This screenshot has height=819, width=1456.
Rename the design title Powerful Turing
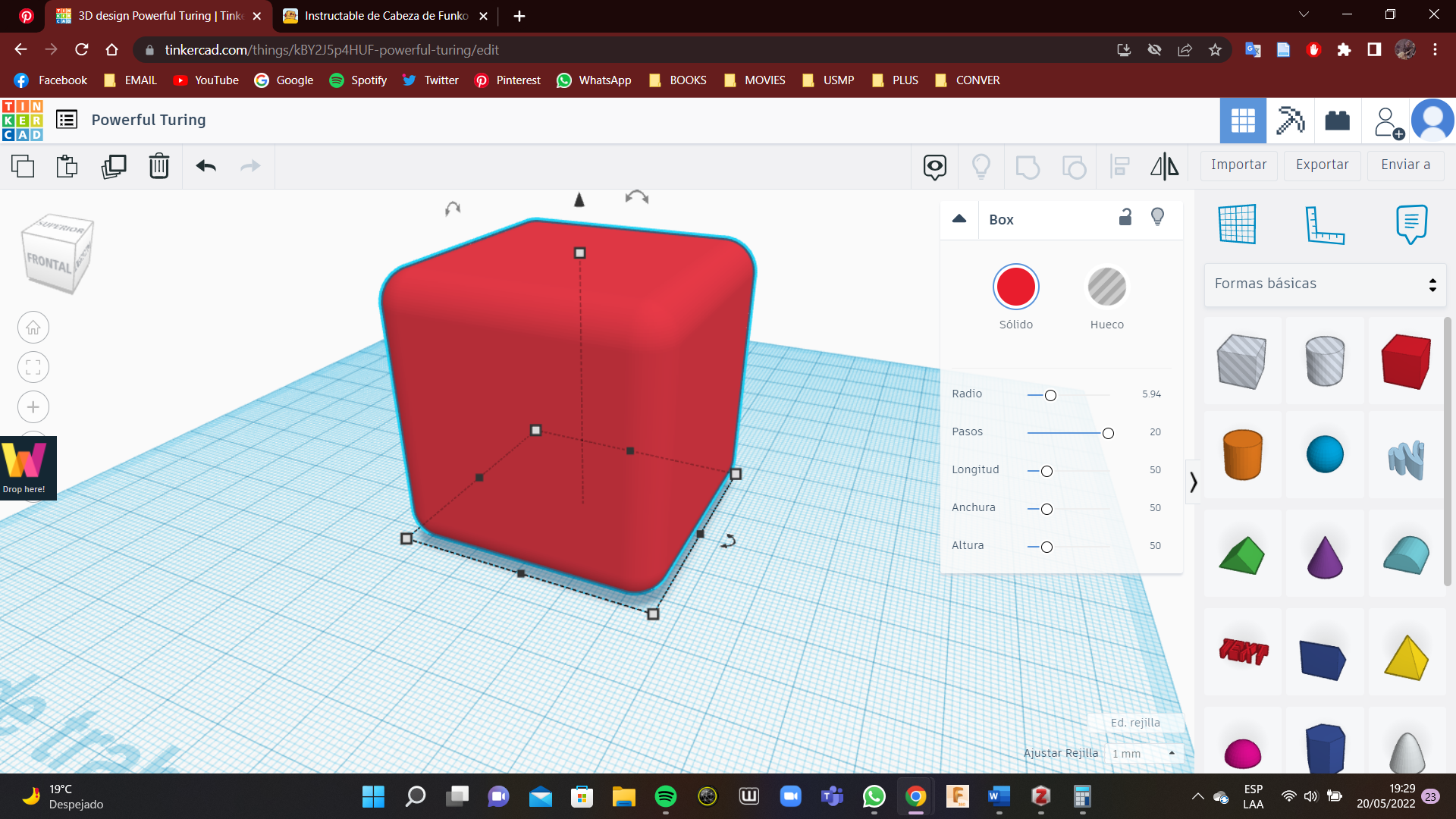149,120
